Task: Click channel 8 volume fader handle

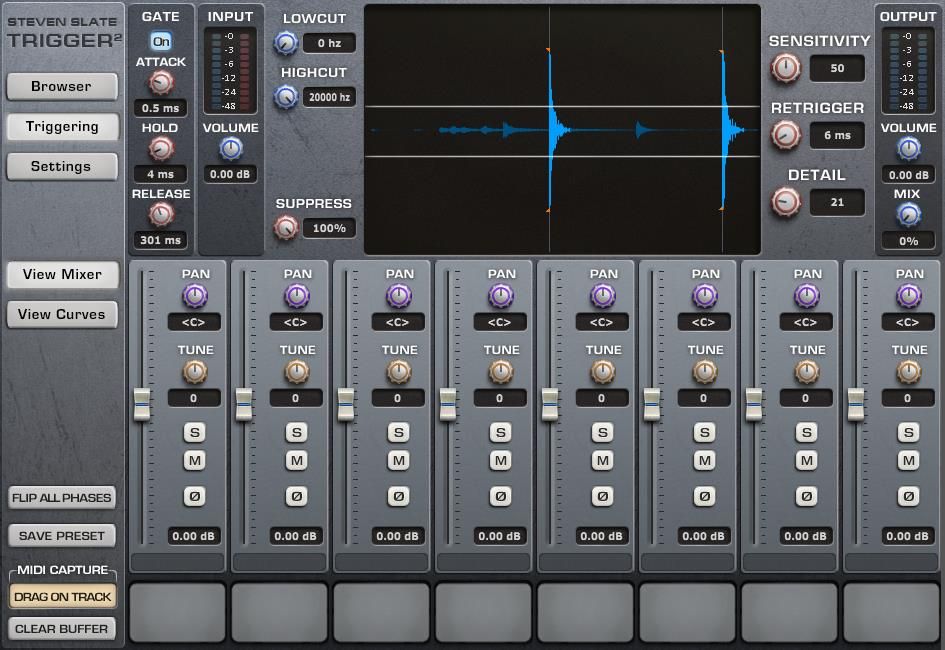Action: point(856,404)
